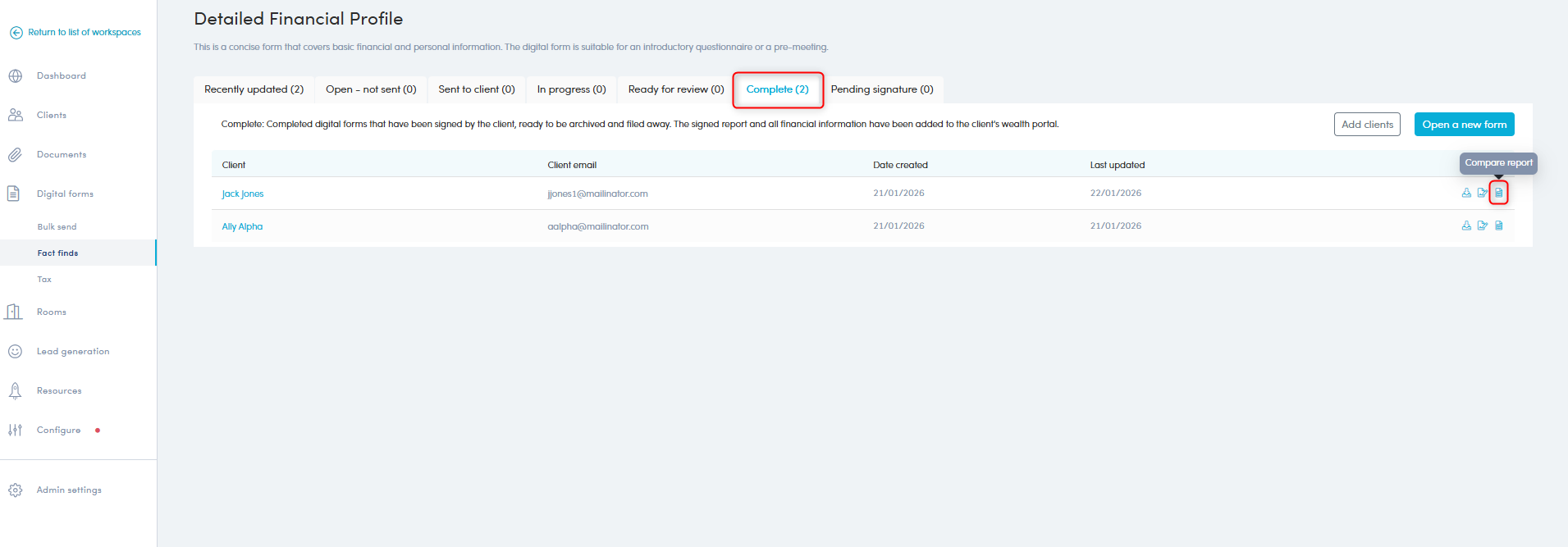Select Bulk send submenu item
The width and height of the screenshot is (1568, 547).
coord(57,227)
